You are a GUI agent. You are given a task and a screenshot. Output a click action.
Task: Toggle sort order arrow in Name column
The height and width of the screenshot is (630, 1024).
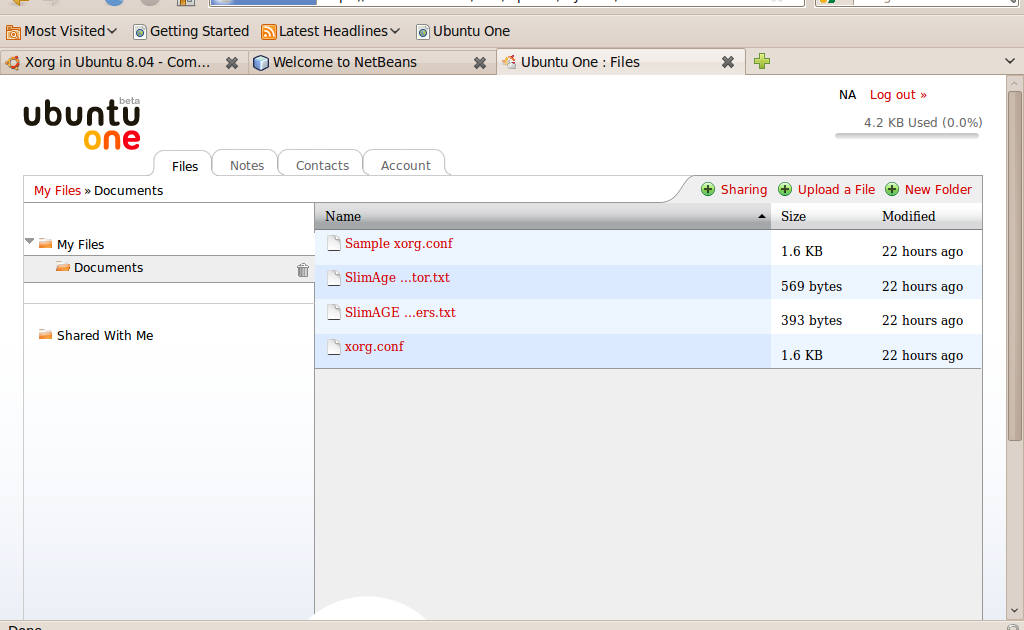[761, 216]
